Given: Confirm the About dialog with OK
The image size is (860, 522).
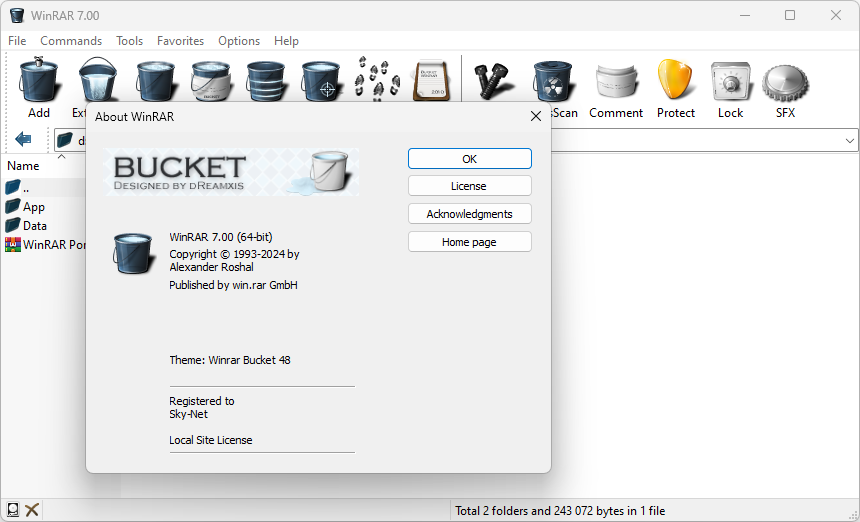Looking at the screenshot, I should [469, 158].
